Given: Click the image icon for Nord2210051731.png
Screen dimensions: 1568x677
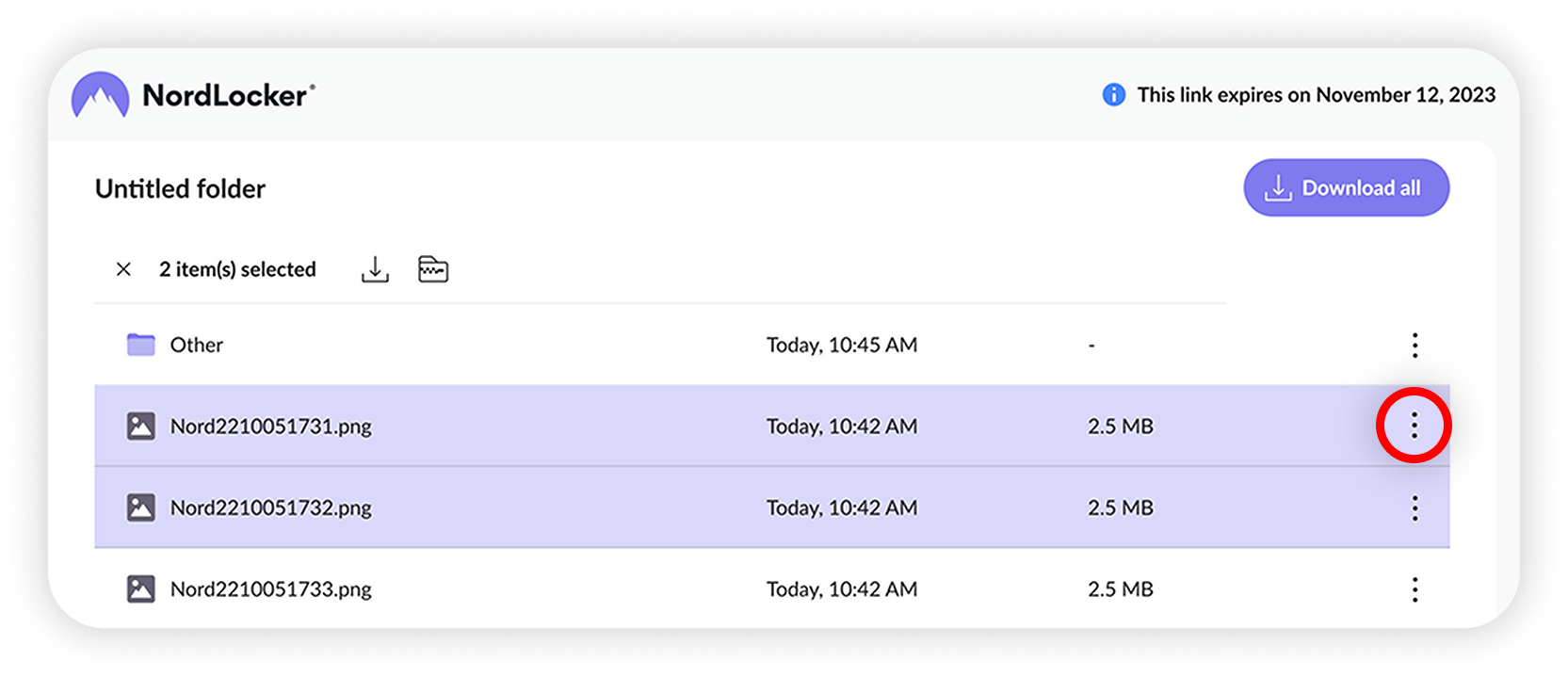Looking at the screenshot, I should 140,426.
